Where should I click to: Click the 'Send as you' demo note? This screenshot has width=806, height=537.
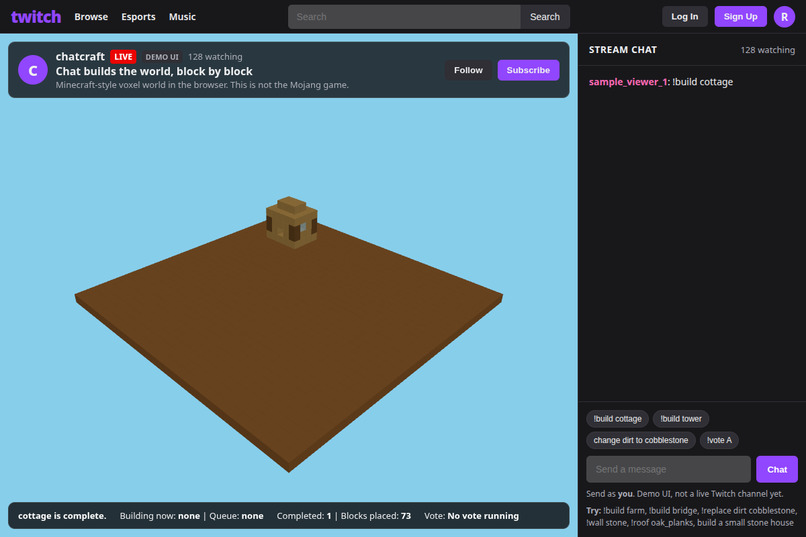click(x=685, y=494)
